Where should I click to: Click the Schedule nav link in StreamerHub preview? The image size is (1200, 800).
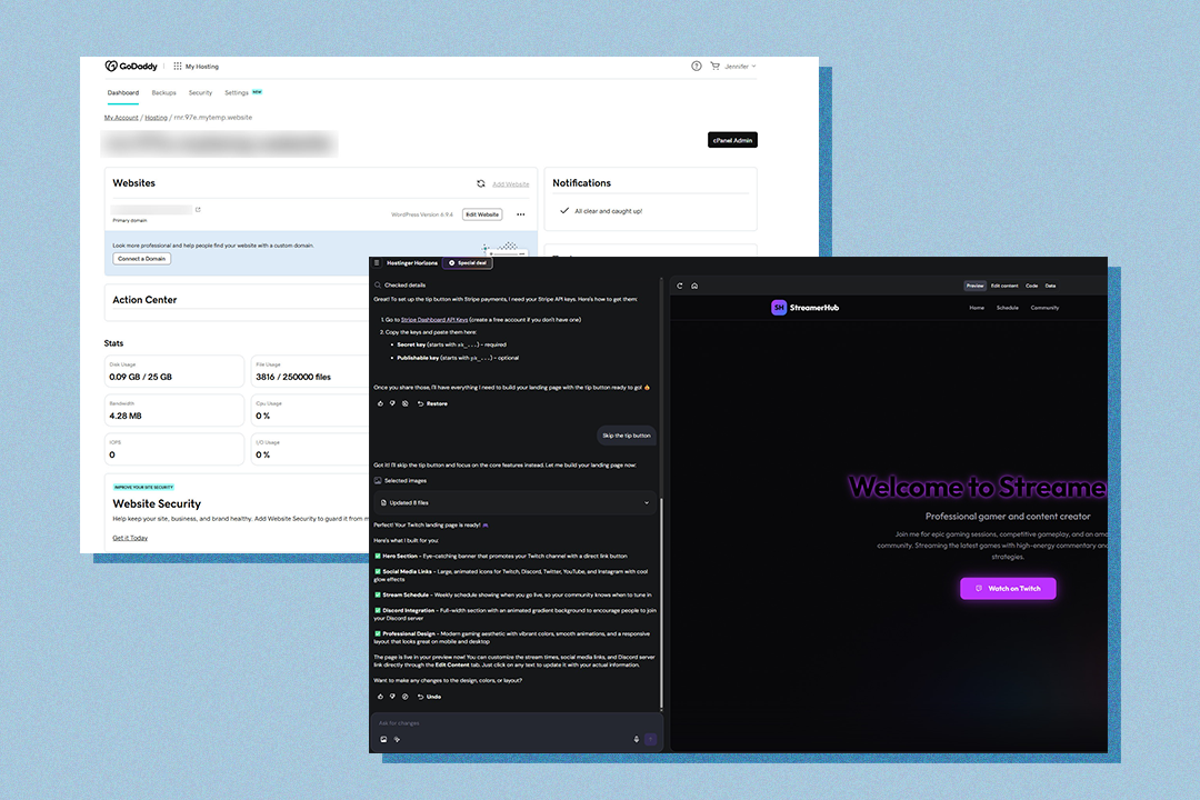[1007, 308]
